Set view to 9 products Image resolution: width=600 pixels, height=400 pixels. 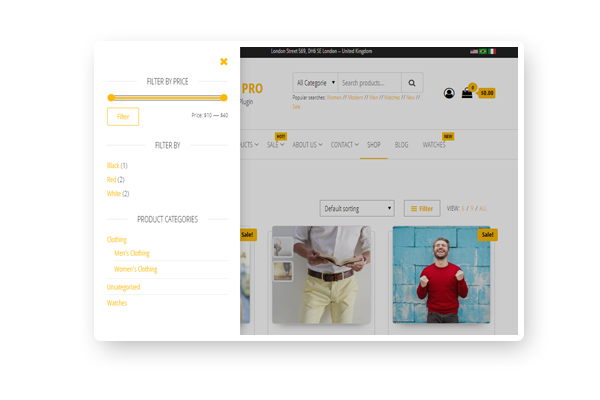click(471, 209)
